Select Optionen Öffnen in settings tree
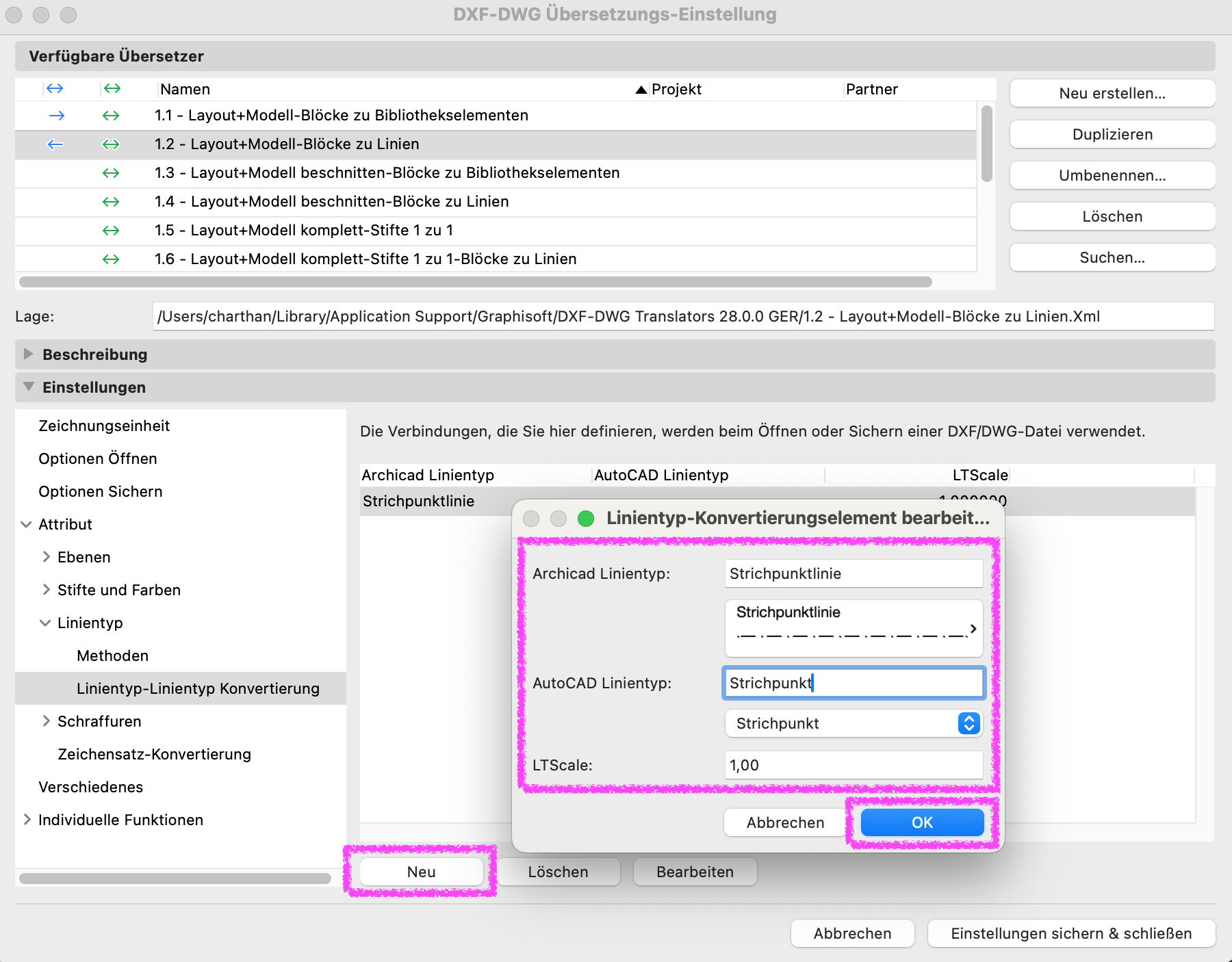 click(98, 458)
